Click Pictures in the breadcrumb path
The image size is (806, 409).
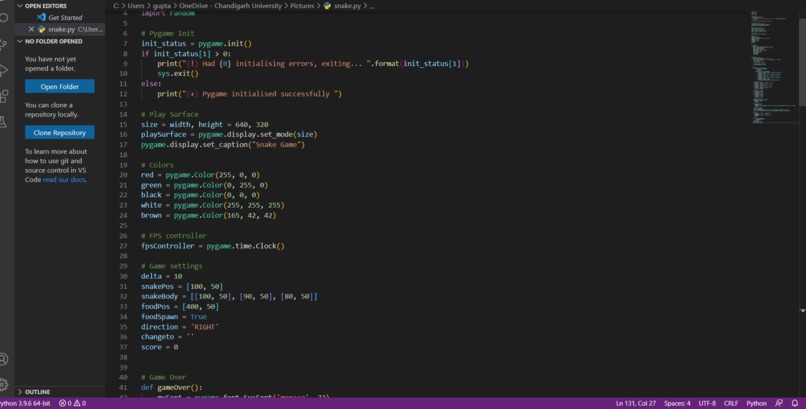[302, 6]
